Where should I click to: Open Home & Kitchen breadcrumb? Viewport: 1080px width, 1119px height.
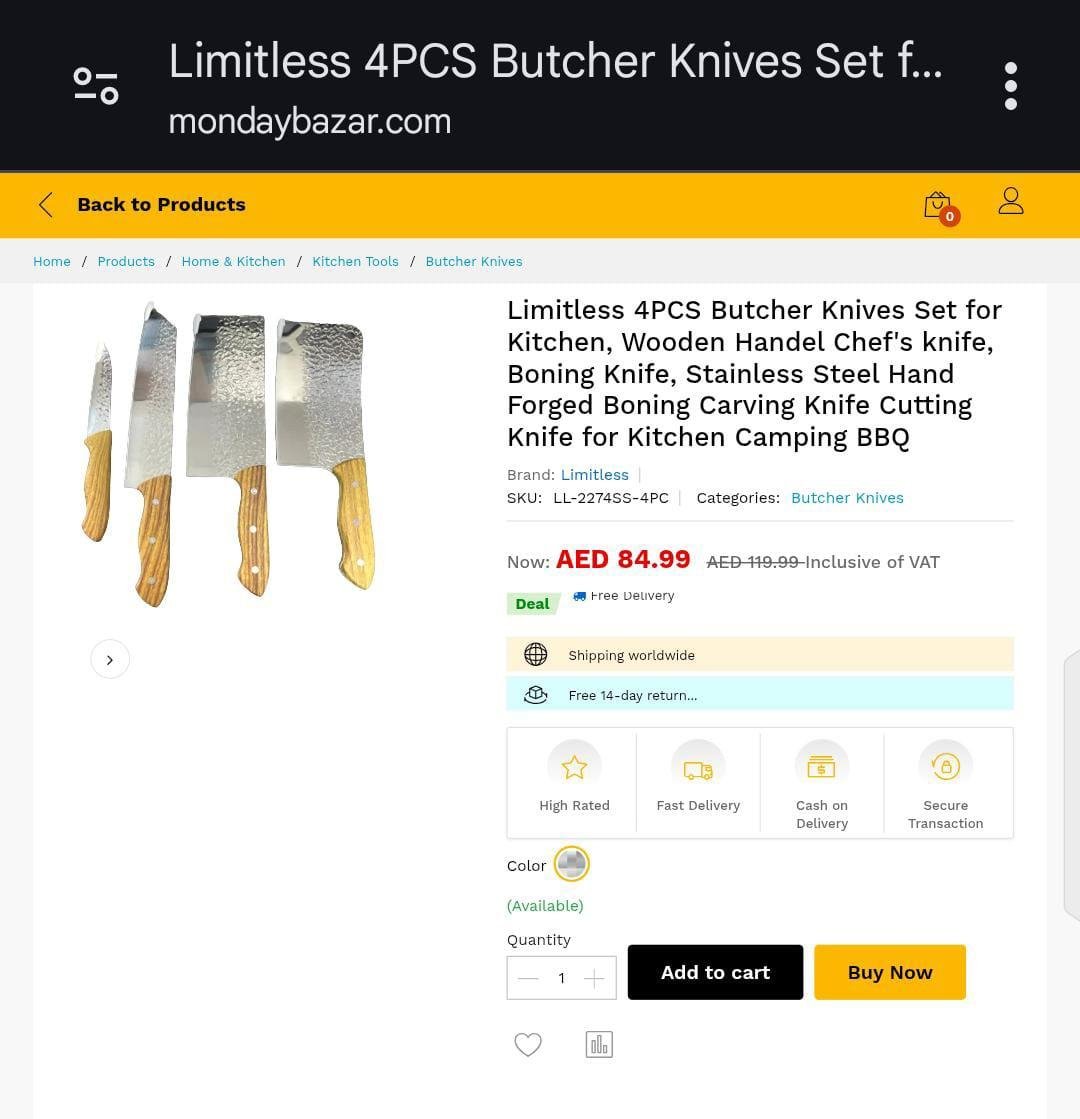[233, 262]
